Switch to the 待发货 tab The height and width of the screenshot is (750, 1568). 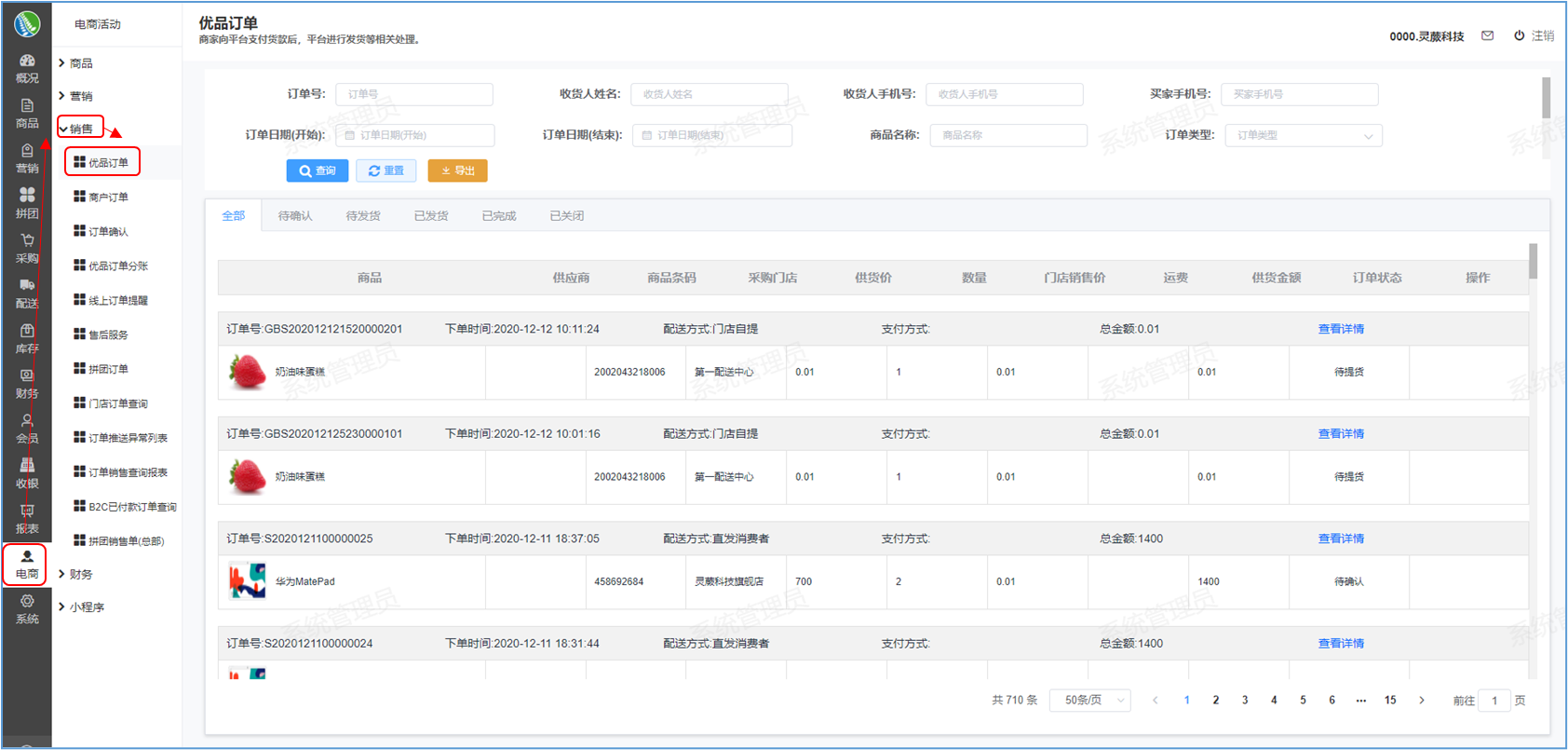363,216
